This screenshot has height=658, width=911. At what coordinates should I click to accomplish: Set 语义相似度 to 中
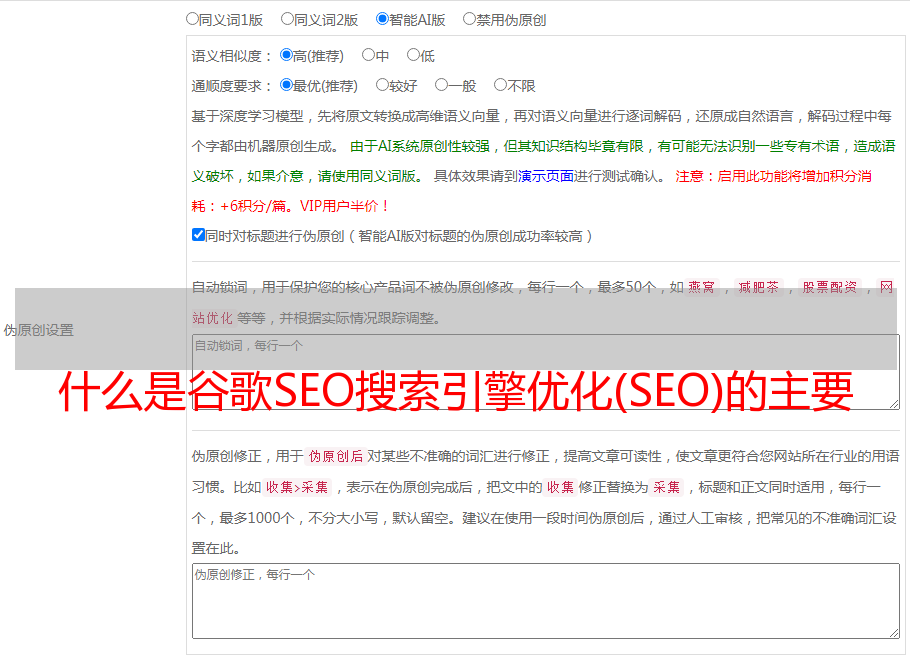pyautogui.click(x=368, y=55)
